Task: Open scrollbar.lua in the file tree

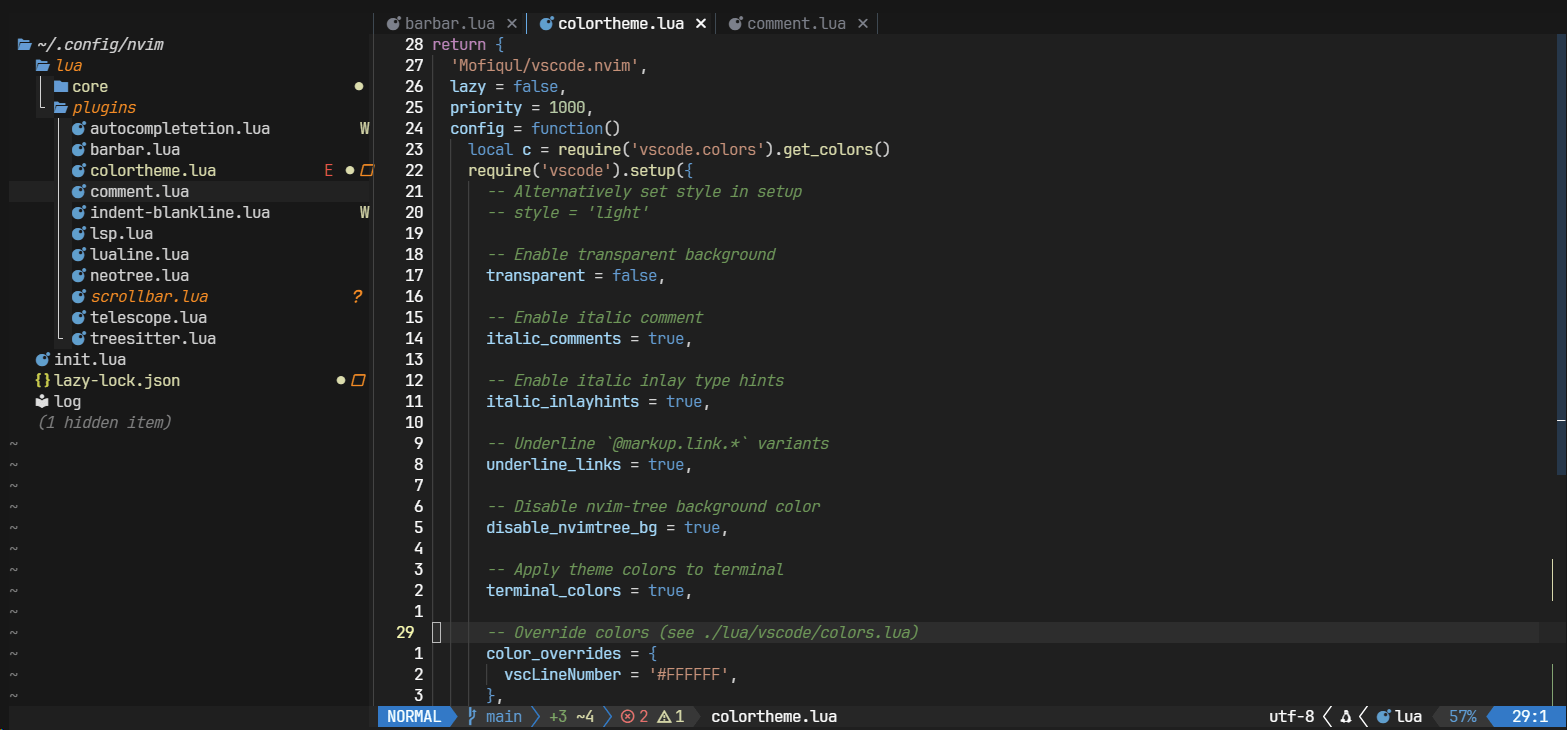Action: [x=148, y=297]
